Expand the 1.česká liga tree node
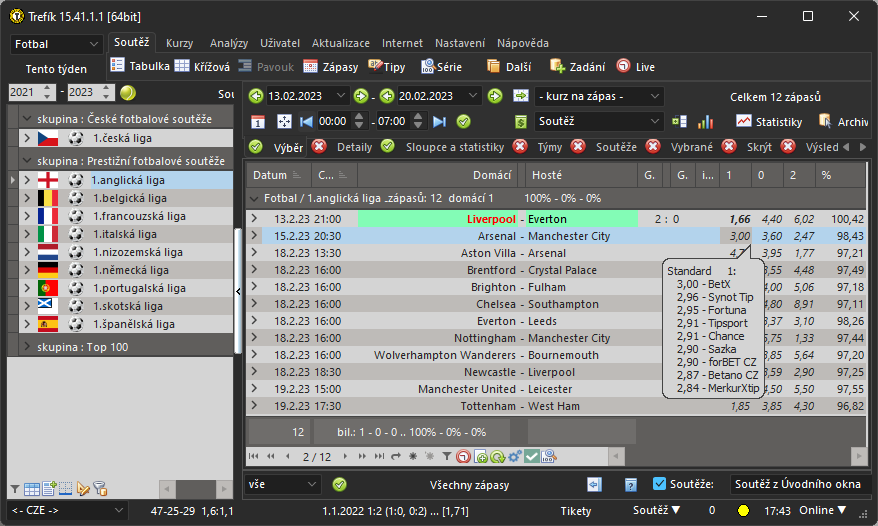This screenshot has height=526, width=878. 27,138
